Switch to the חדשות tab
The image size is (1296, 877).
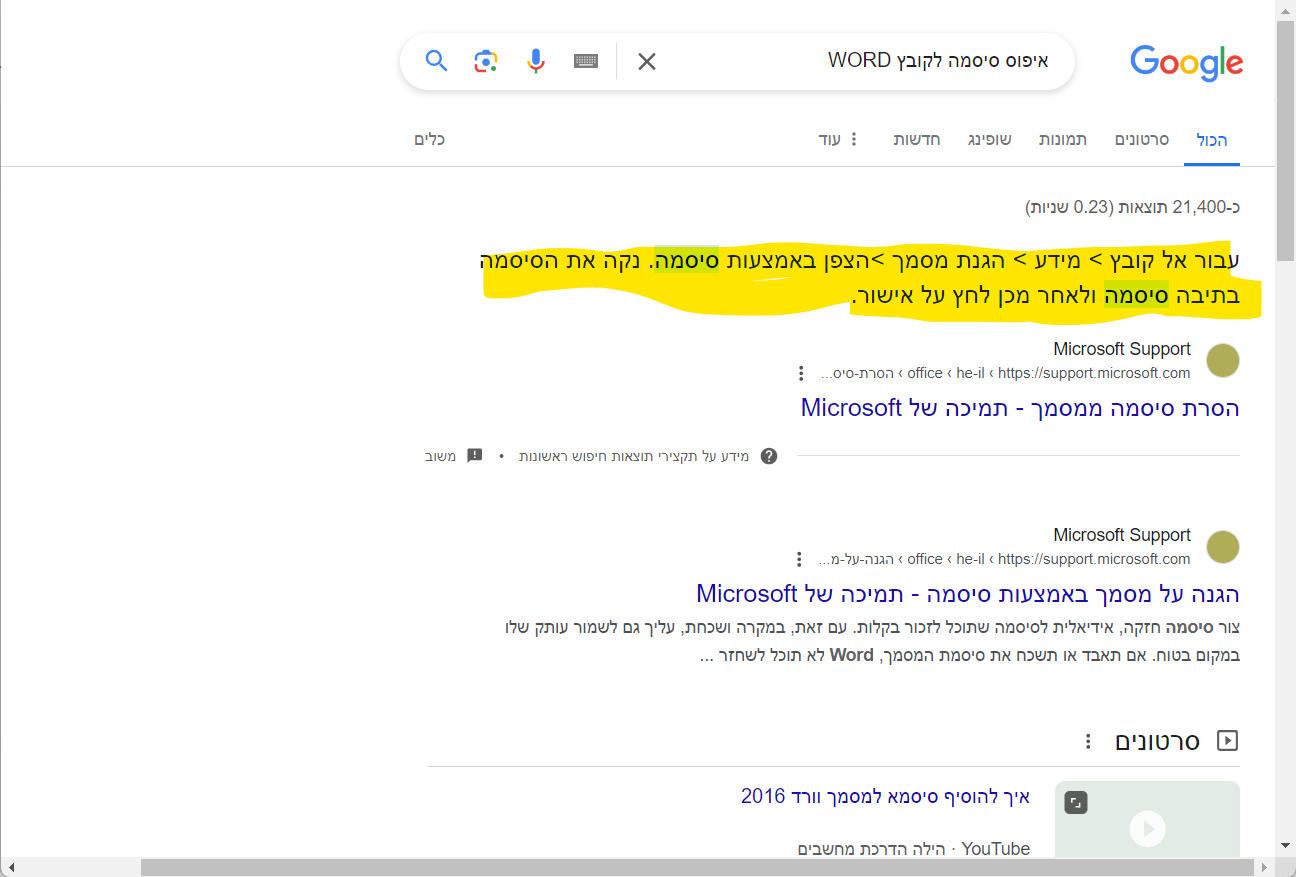coord(917,139)
